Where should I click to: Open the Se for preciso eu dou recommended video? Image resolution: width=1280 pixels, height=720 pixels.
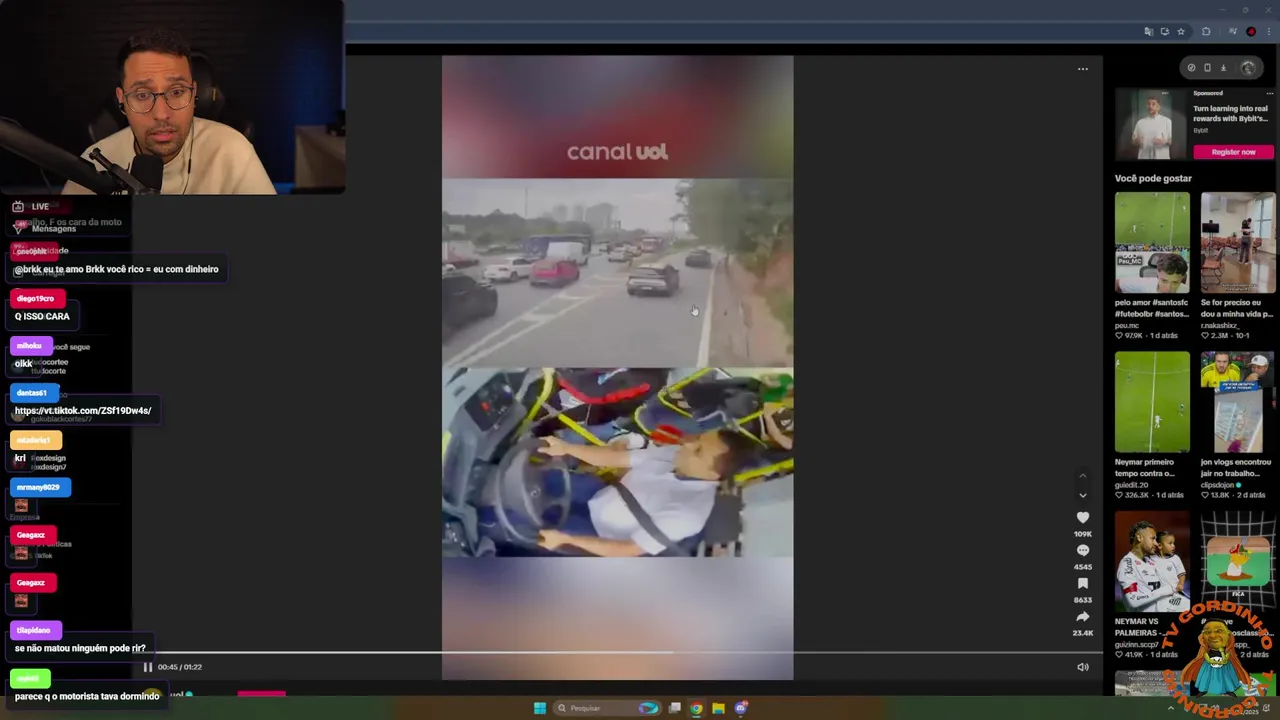point(1238,243)
